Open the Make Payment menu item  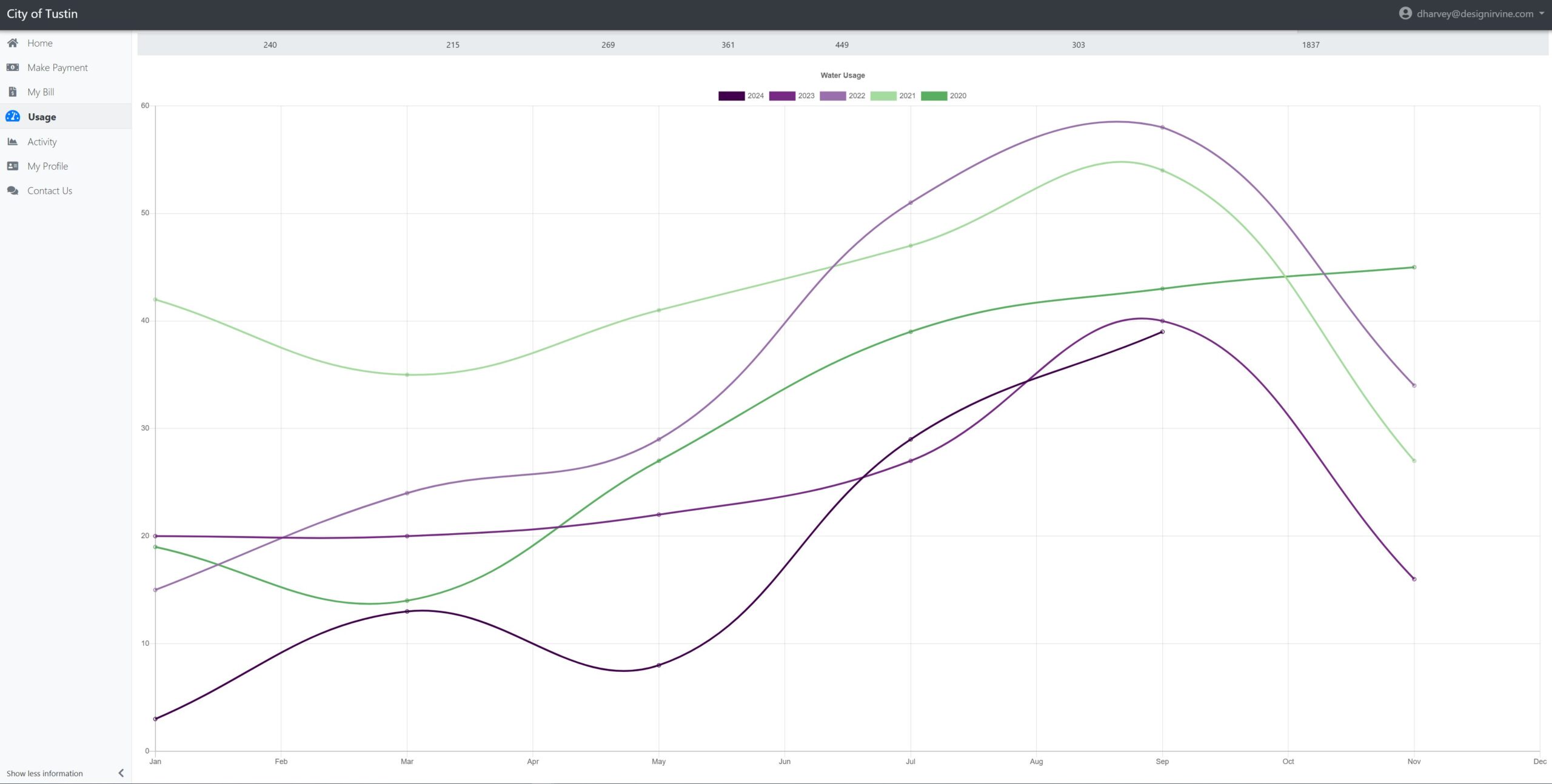[58, 68]
